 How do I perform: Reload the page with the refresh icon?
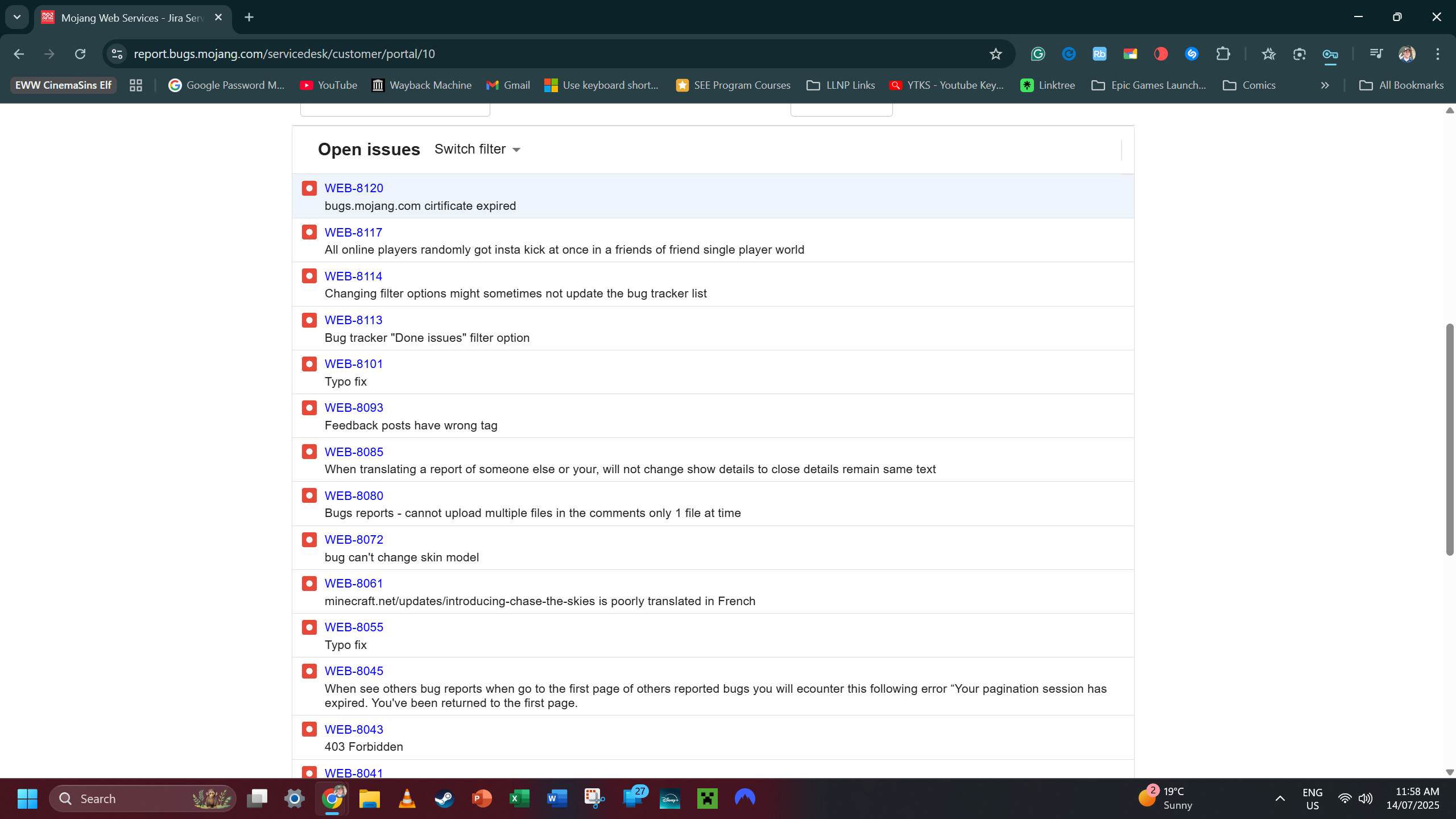click(80, 54)
